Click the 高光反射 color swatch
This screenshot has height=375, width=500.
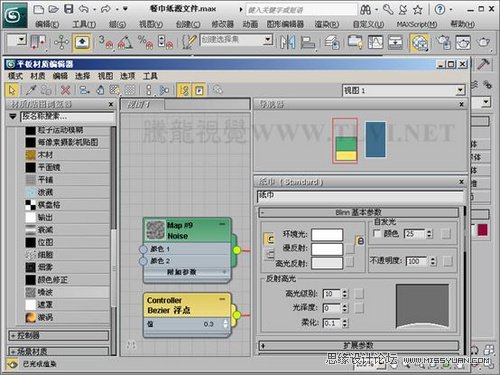click(x=327, y=263)
